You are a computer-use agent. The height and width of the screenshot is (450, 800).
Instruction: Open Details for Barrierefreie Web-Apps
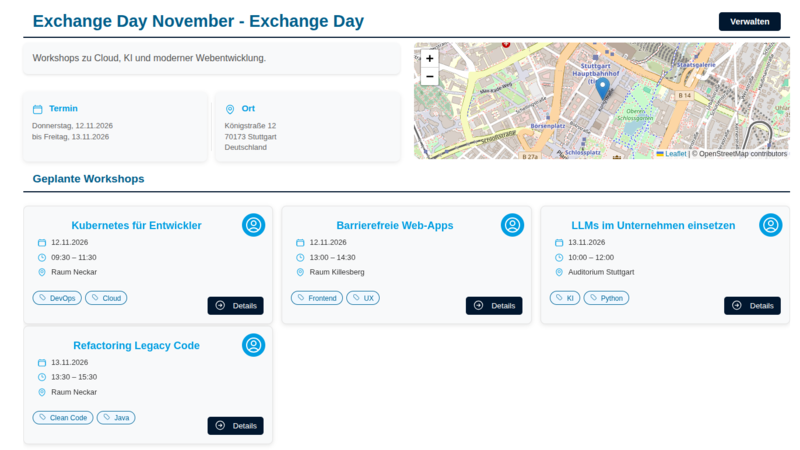click(494, 306)
